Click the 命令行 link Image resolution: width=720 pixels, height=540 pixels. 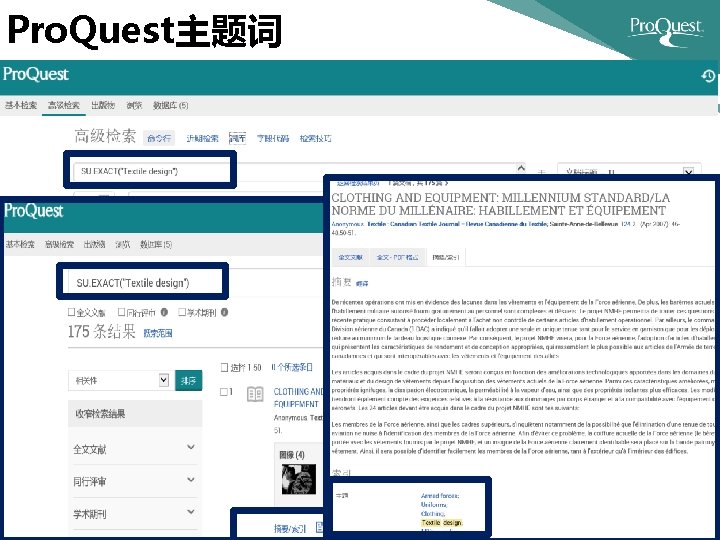click(x=159, y=138)
